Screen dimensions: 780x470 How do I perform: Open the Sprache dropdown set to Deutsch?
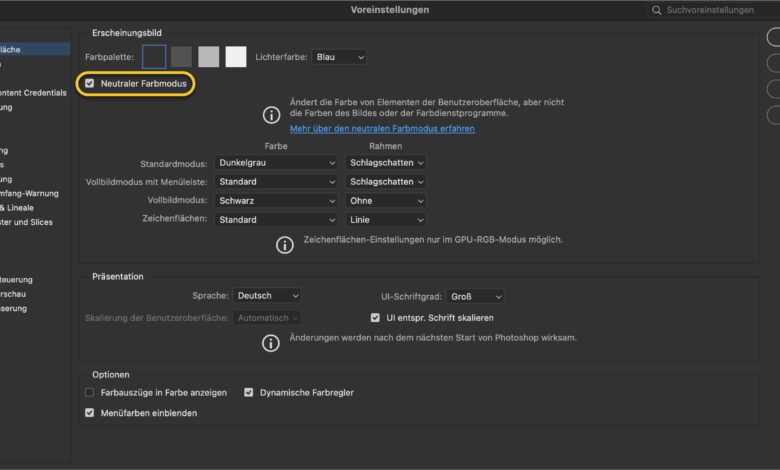pyautogui.click(x=267, y=296)
